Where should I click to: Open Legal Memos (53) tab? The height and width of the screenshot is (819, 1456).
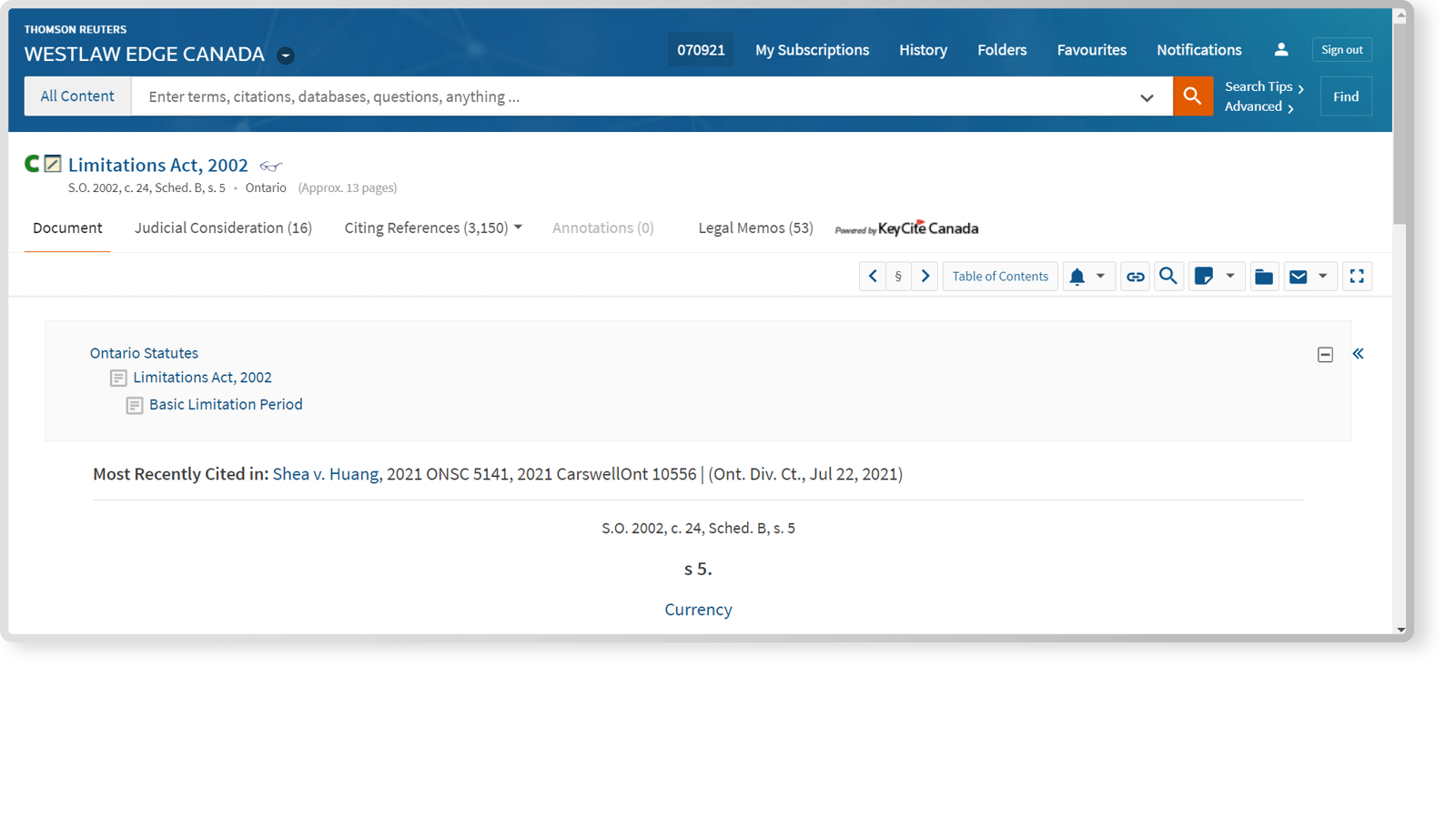click(755, 227)
